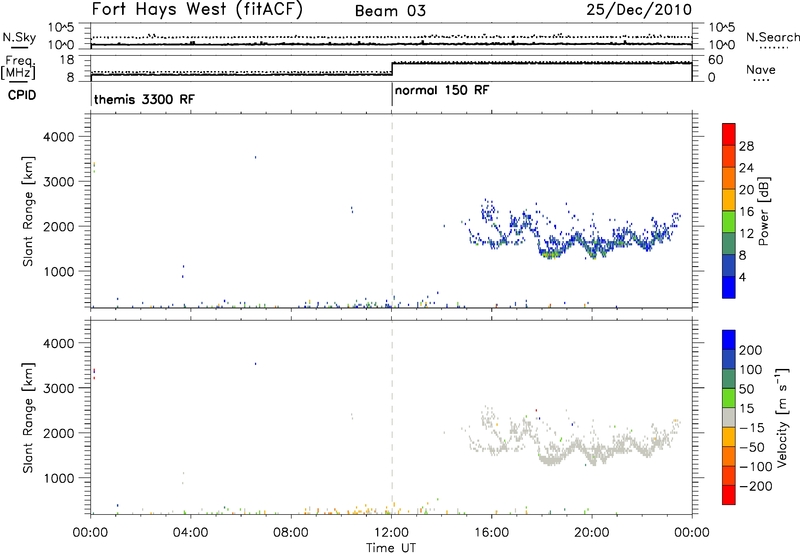Viewport: 800px width, 554px height.
Task: Click the '18' frequency axis tick label
Action: [67, 60]
